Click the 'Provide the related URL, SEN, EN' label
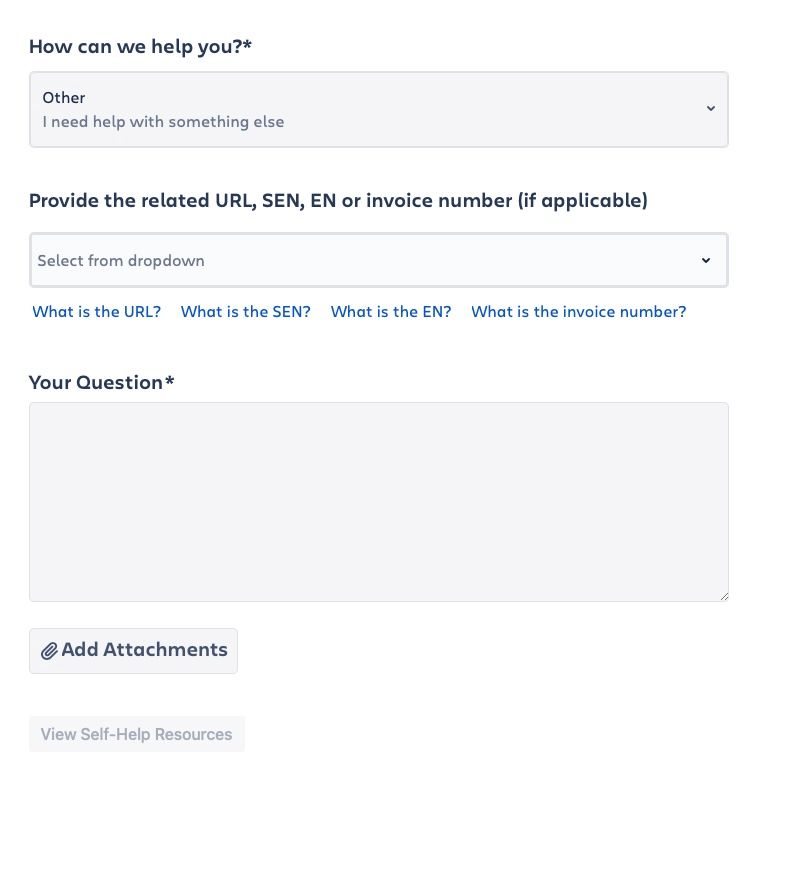 (338, 201)
